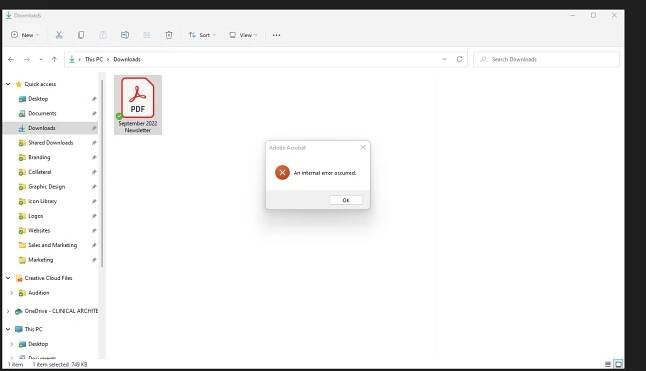
Task: Open the Icon Library folder
Action: point(42,201)
